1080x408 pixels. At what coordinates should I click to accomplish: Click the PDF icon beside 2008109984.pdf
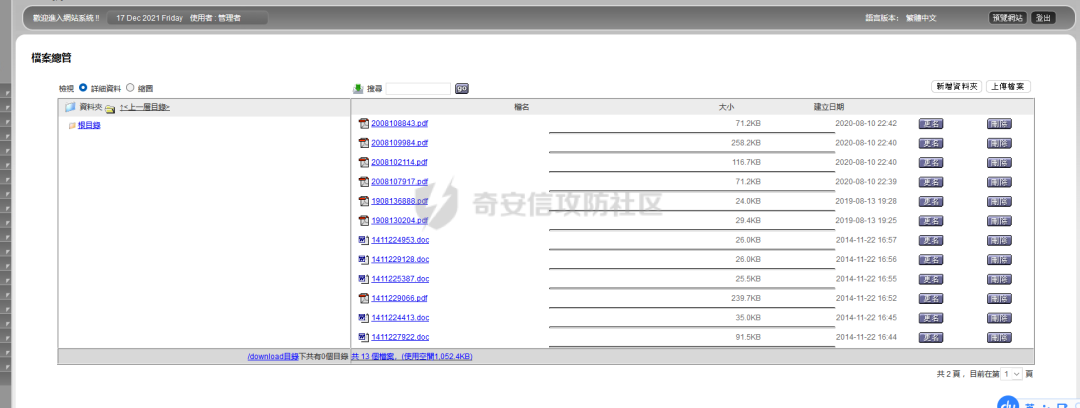point(364,143)
